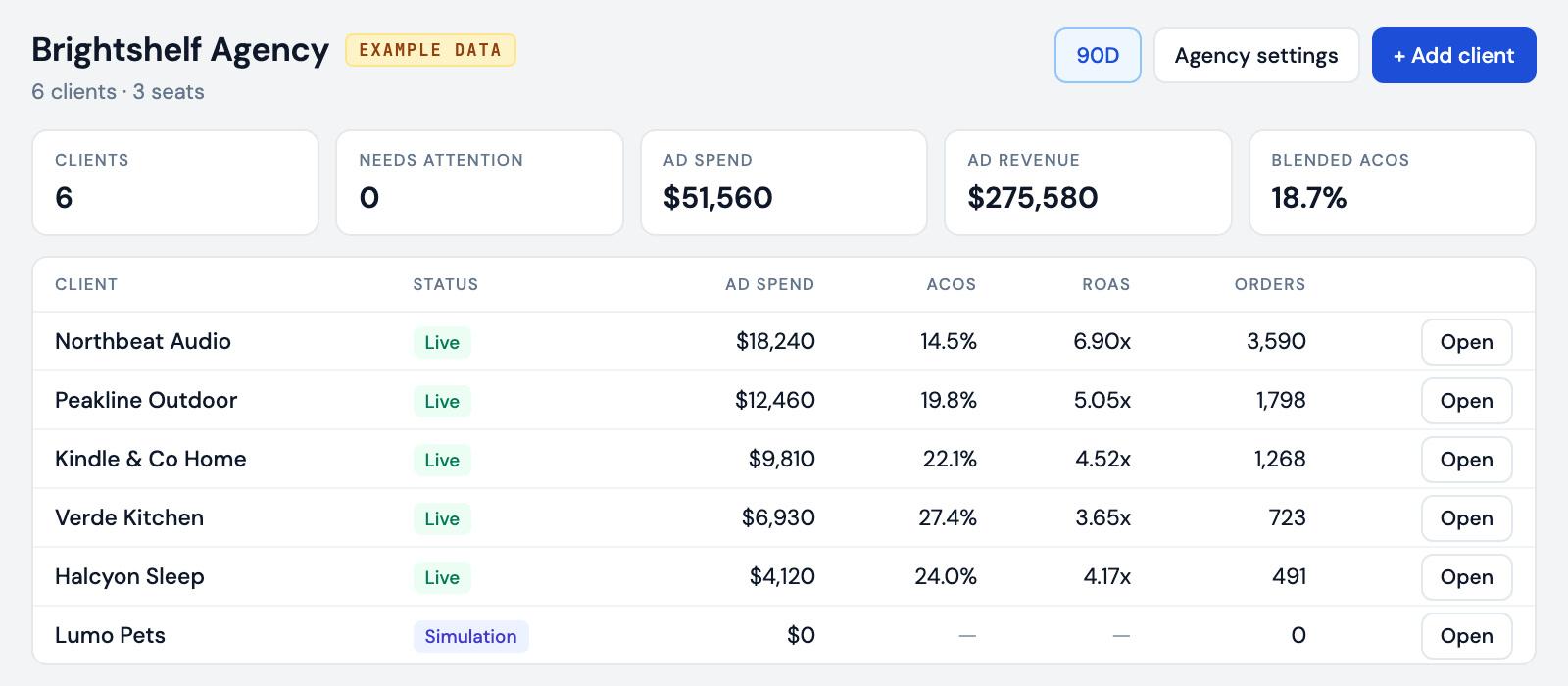Click the 1,798 orders value
1568x686 pixels.
point(1281,401)
